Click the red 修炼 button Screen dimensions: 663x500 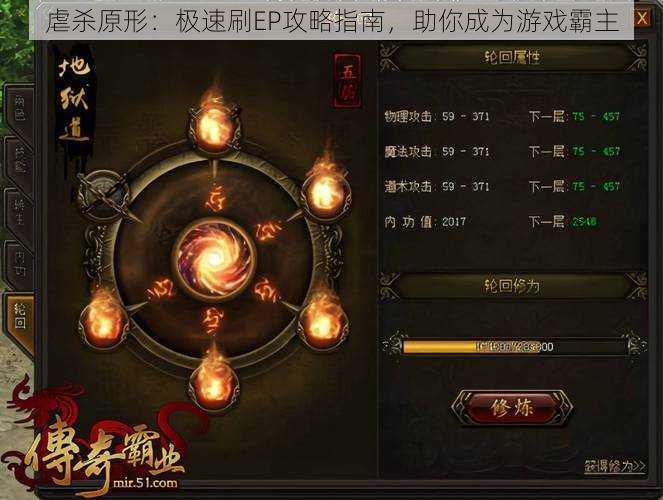tap(512, 407)
